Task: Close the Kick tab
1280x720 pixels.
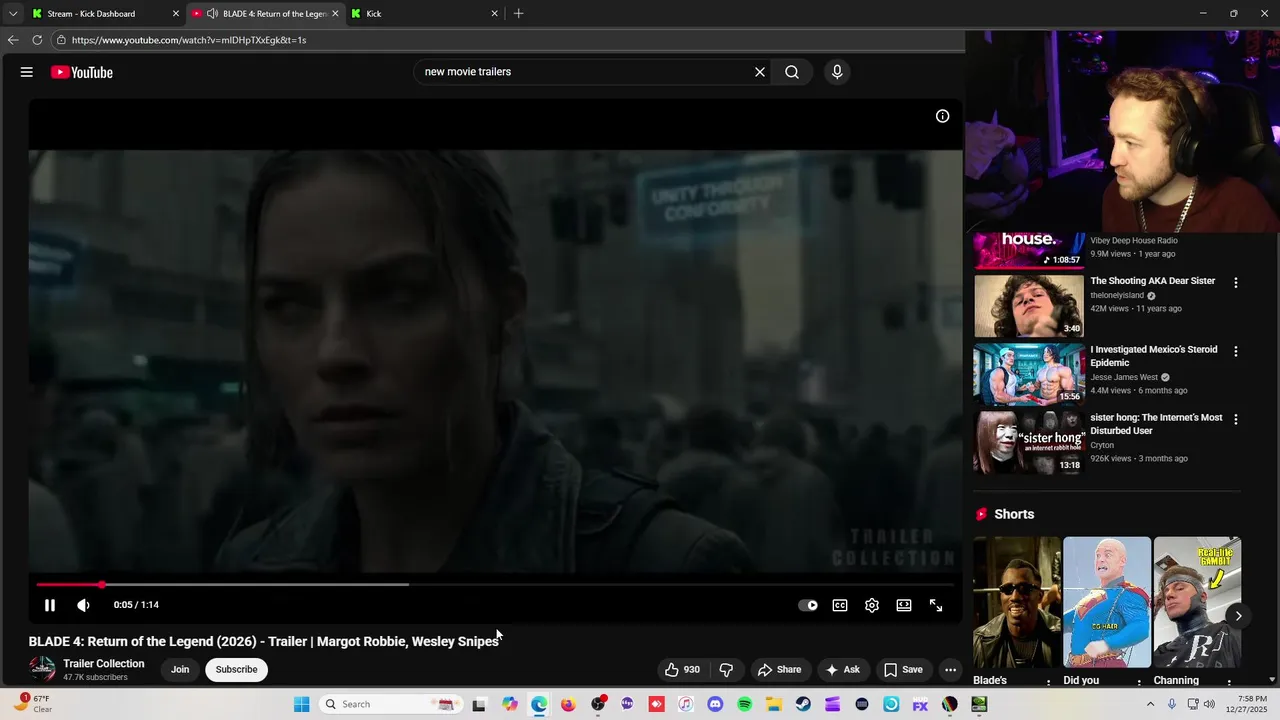Action: tap(494, 14)
